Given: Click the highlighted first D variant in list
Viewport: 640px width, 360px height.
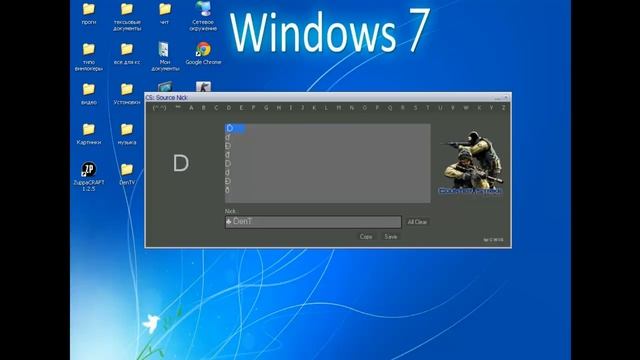Looking at the screenshot, I should pyautogui.click(x=235, y=128).
